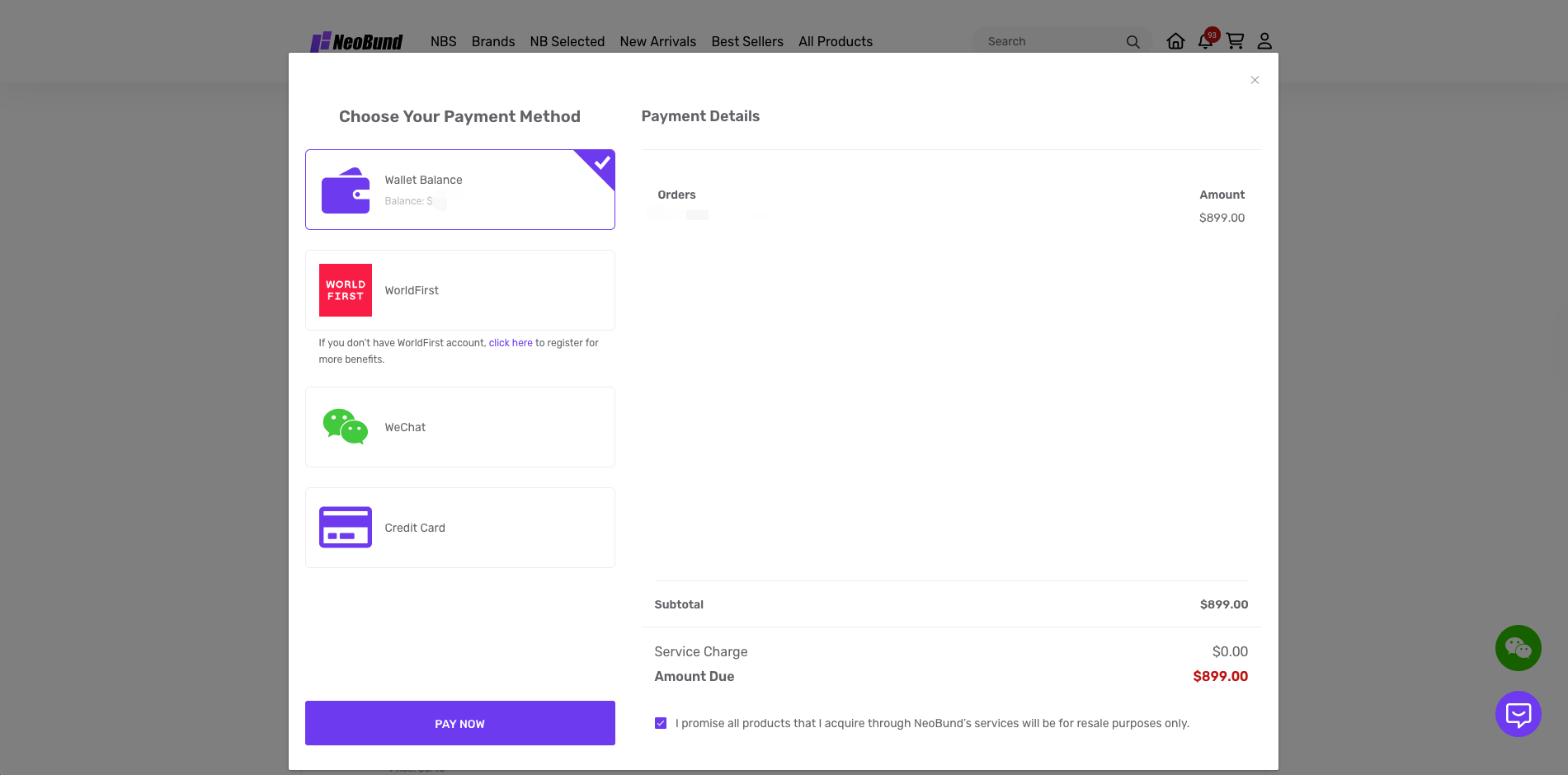This screenshot has height=775, width=1568.
Task: Click the Payment Details heading
Action: click(700, 116)
